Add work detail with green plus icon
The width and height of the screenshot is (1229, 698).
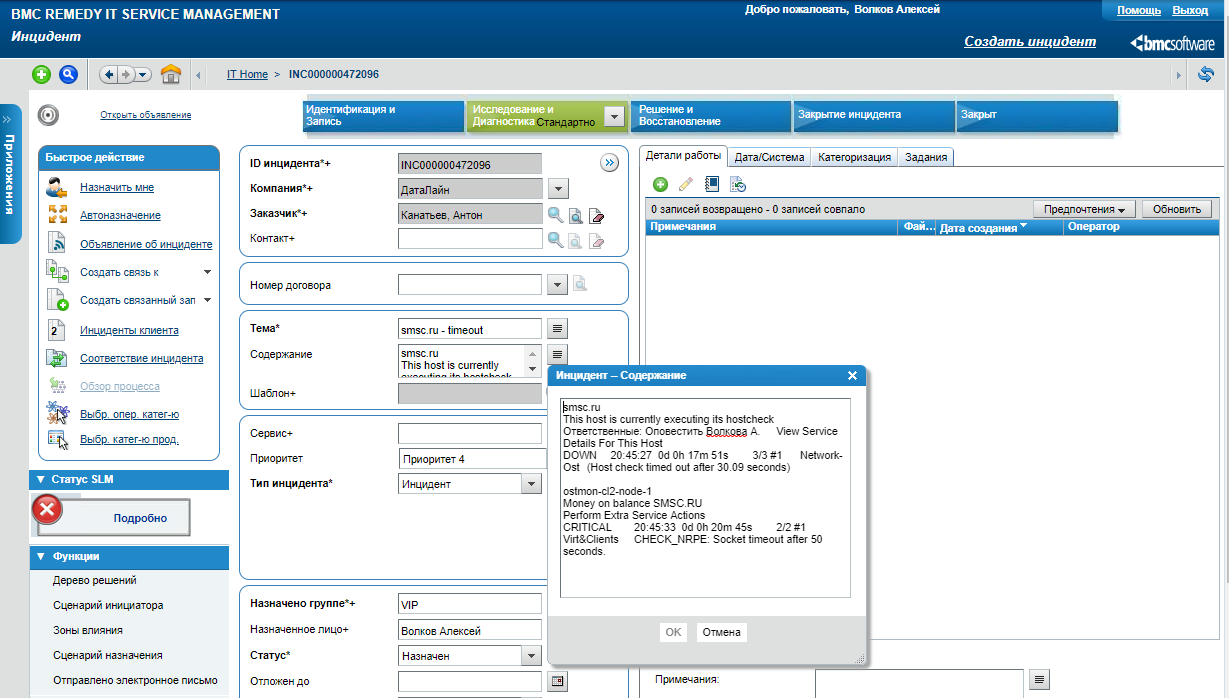click(660, 184)
